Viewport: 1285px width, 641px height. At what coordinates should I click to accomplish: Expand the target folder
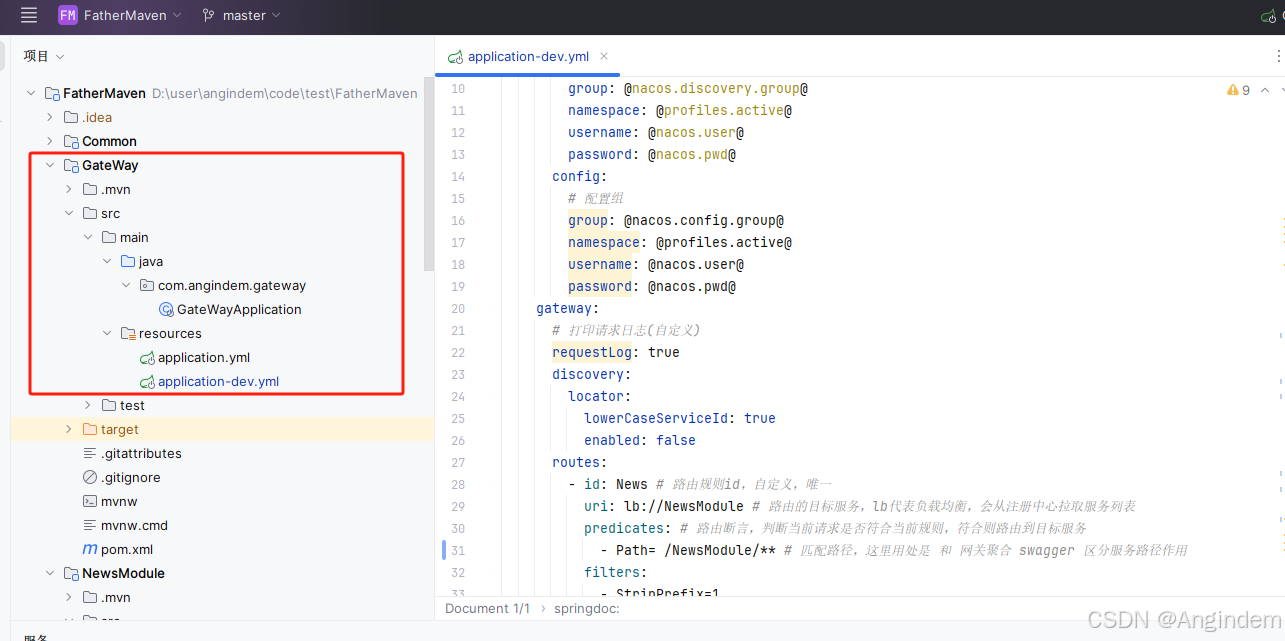[x=68, y=429]
